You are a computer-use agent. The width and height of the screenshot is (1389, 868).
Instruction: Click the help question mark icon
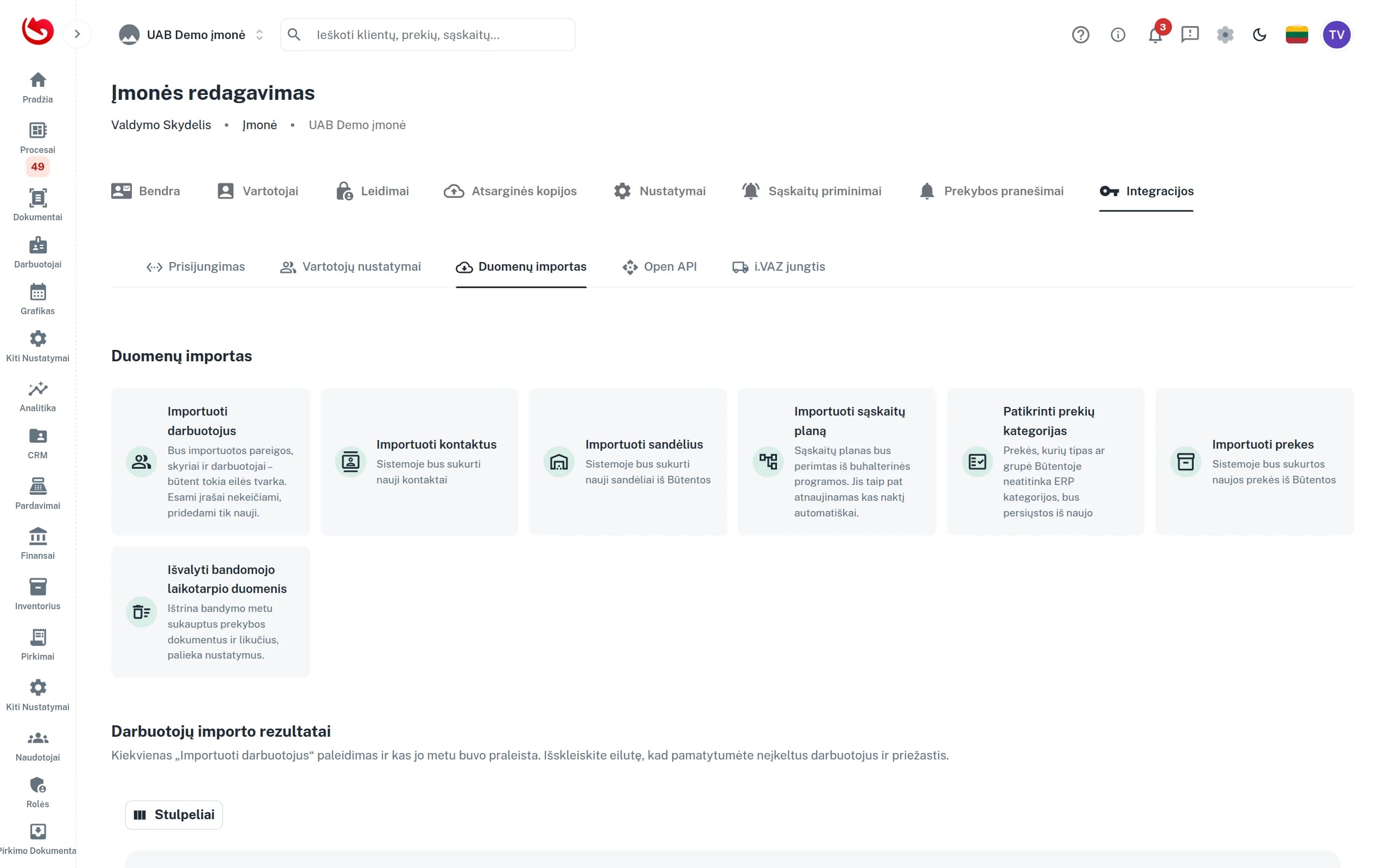(1080, 34)
